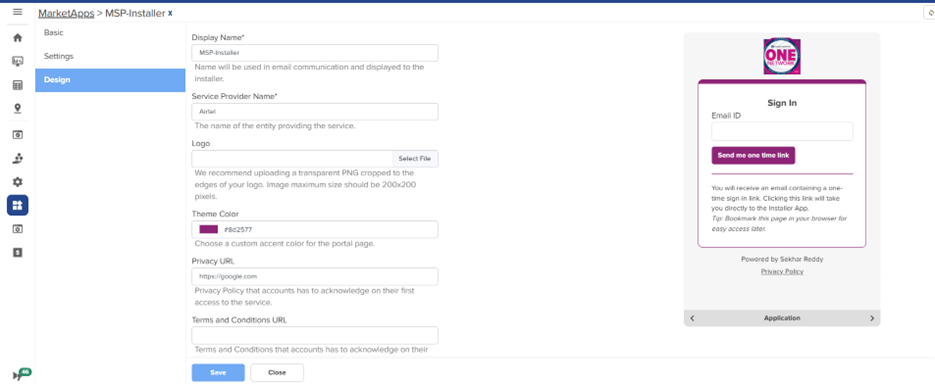The width and height of the screenshot is (935, 384).
Task: Go to next preview page arrow
Action: pos(872,318)
